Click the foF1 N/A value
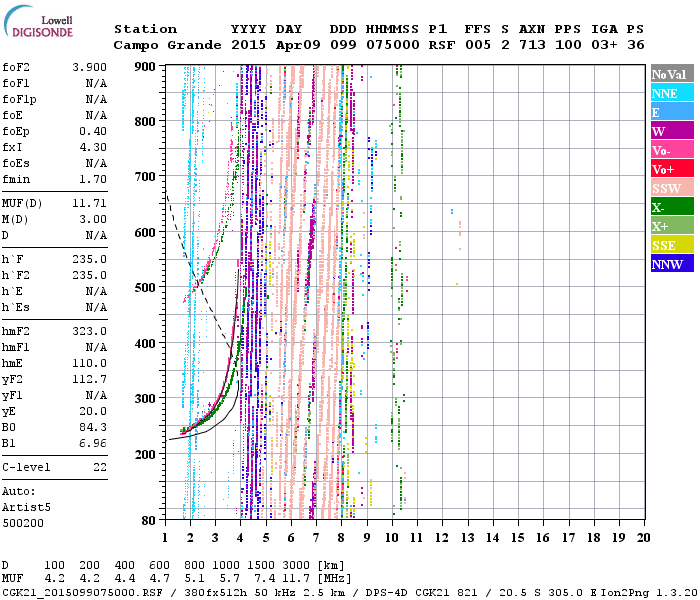The height and width of the screenshot is (600, 700). coord(96,83)
